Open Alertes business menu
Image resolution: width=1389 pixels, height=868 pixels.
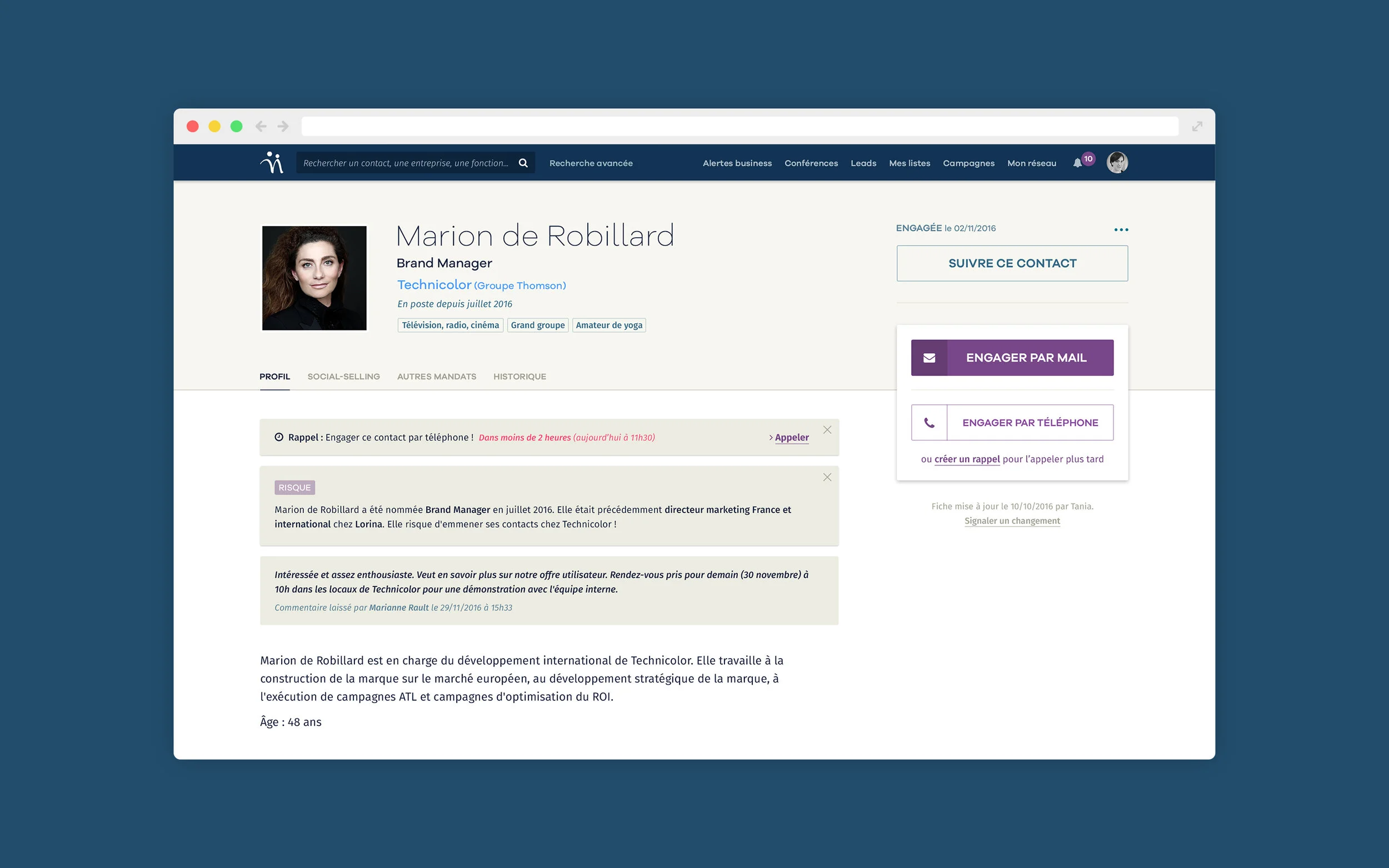point(737,163)
